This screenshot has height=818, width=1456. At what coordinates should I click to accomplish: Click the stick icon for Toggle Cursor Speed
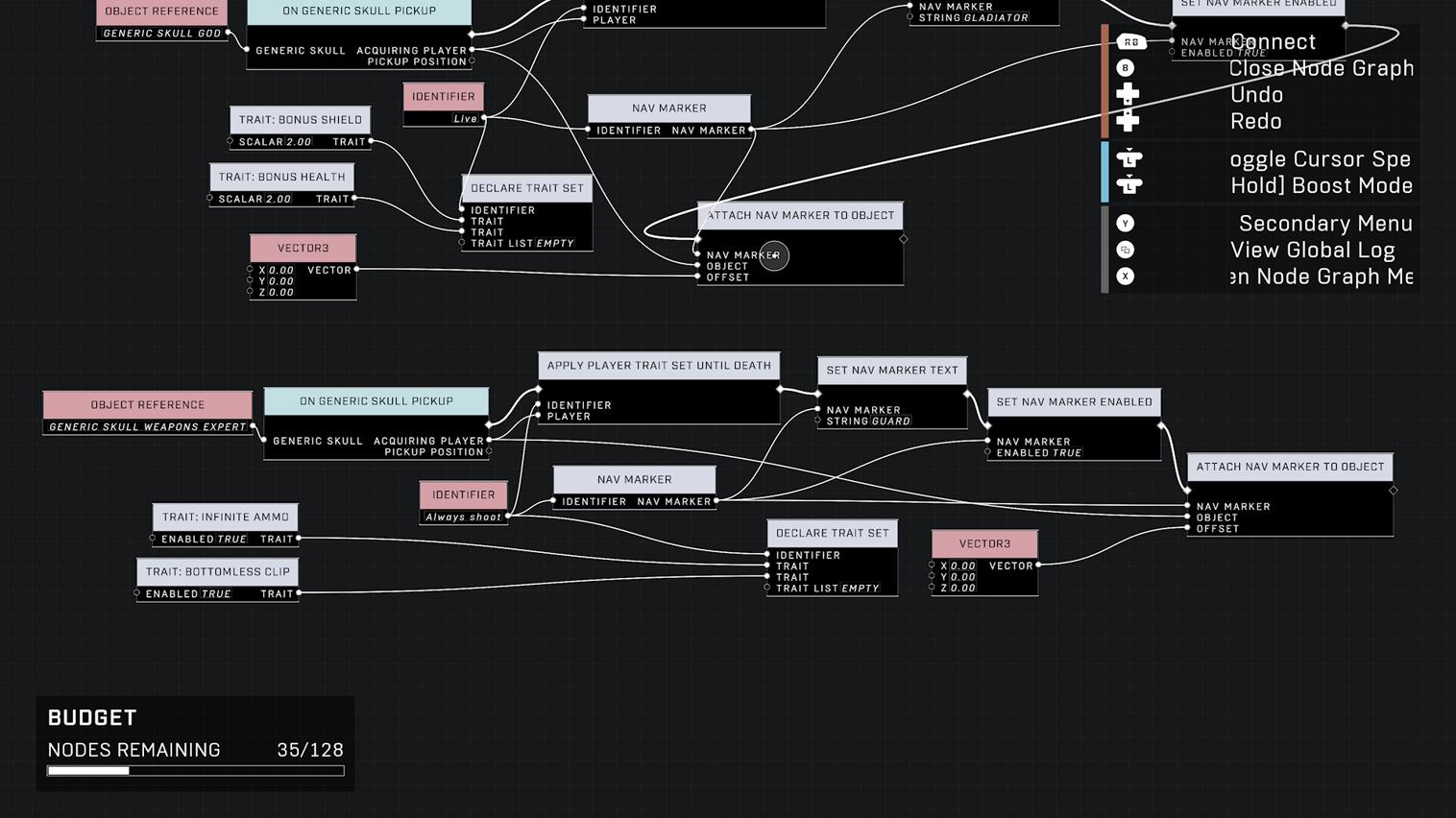pos(1129,158)
